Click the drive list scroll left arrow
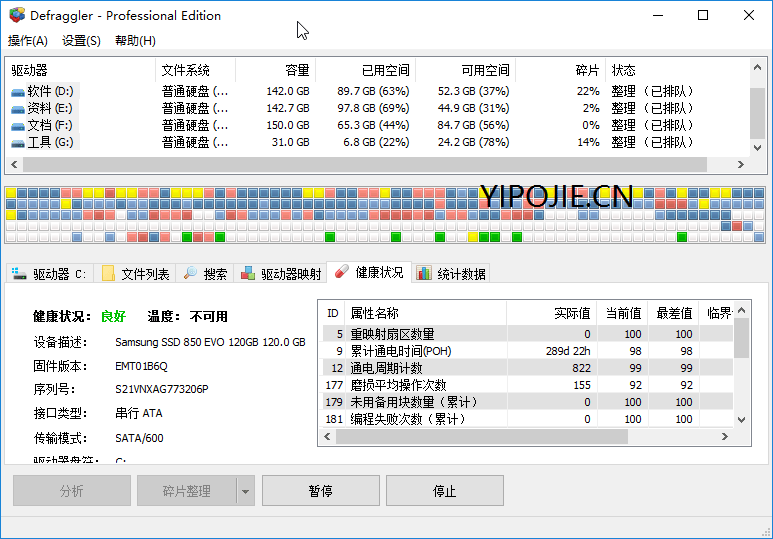The height and width of the screenshot is (539, 773). click(14, 164)
